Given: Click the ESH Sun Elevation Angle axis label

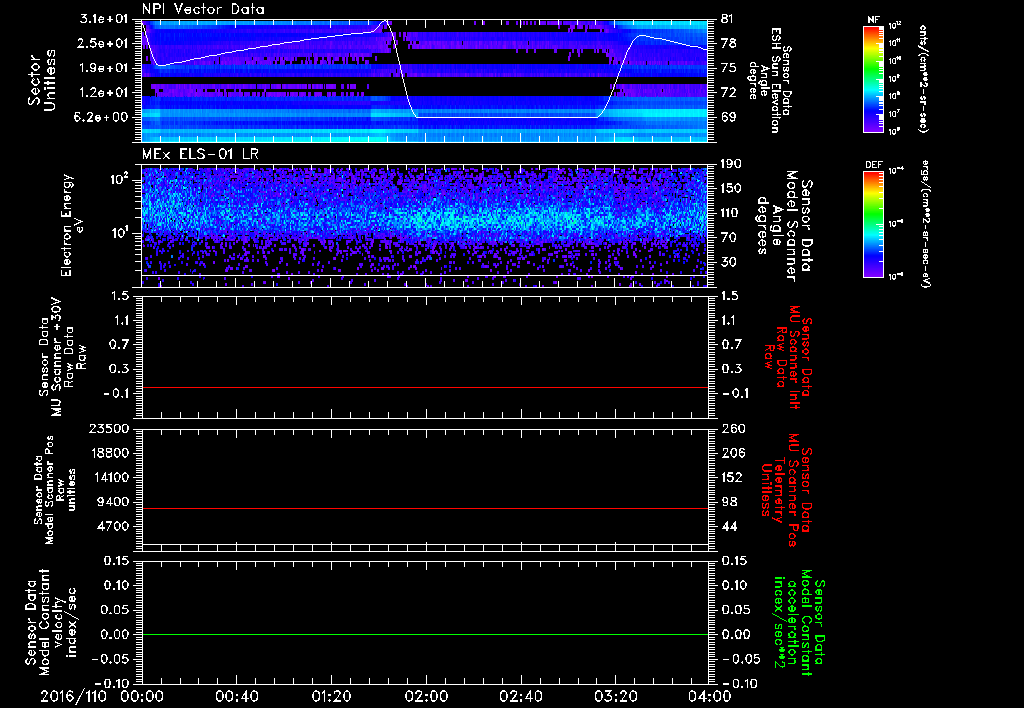Looking at the screenshot, I should click(770, 80).
